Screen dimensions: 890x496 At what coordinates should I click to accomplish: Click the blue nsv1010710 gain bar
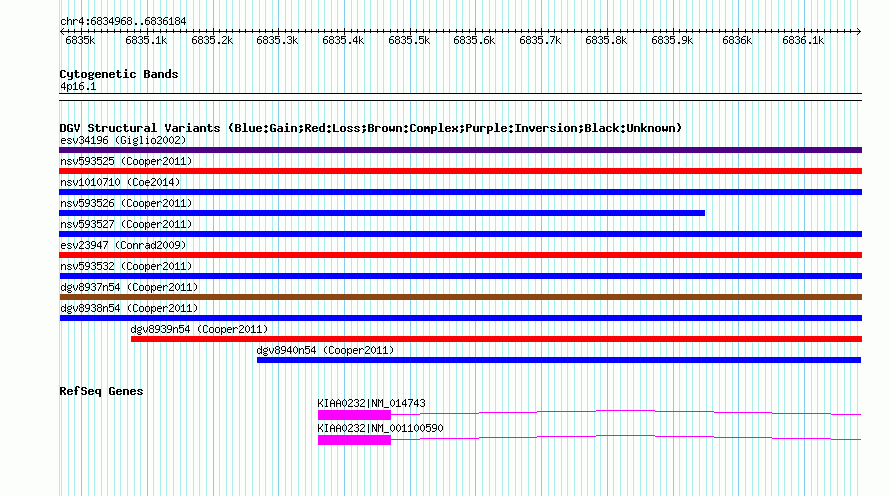point(460,192)
